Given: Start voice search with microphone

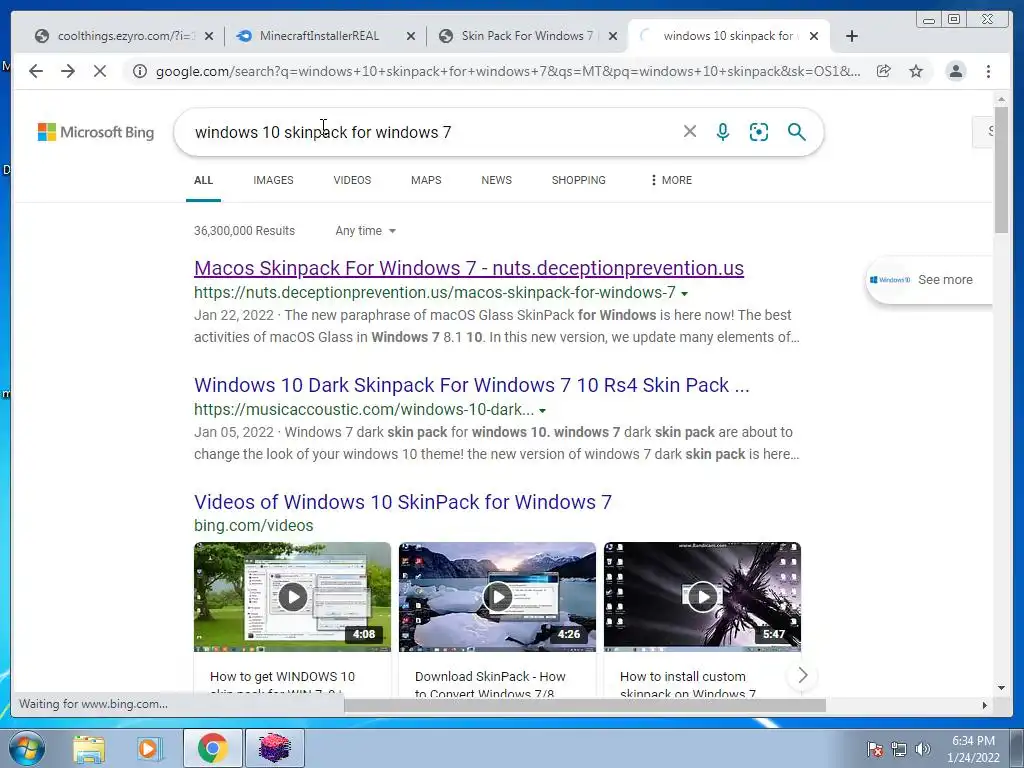Looking at the screenshot, I should coord(723,132).
